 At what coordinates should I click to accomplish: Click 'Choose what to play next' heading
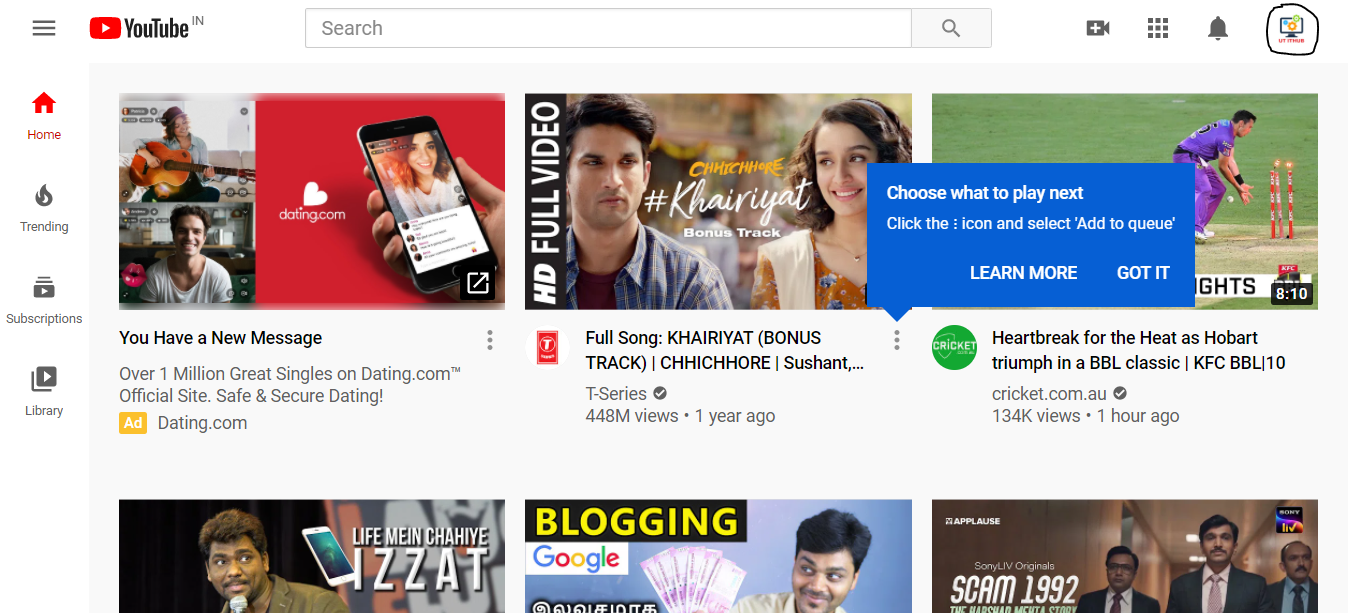click(x=985, y=193)
